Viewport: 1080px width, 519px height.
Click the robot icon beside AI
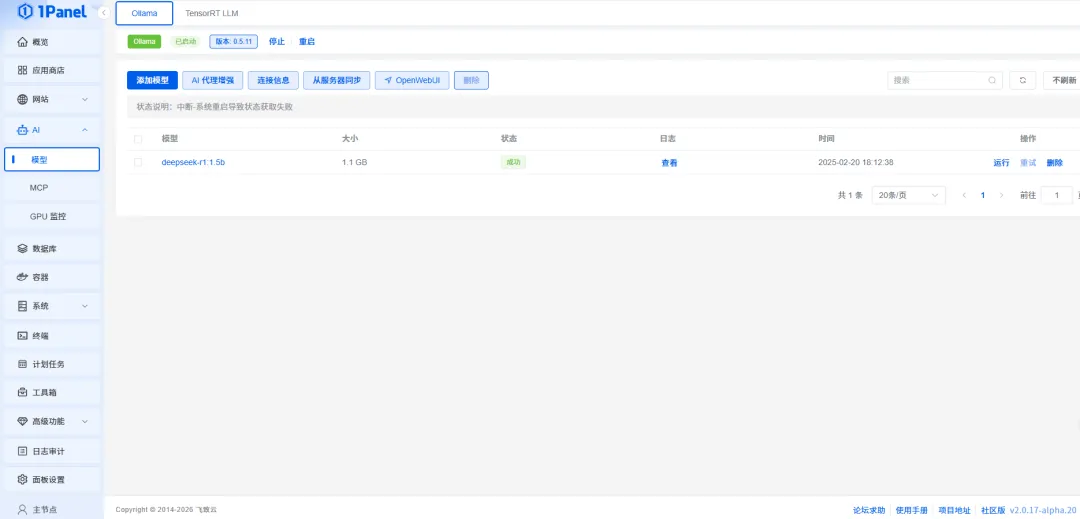click(x=22, y=129)
